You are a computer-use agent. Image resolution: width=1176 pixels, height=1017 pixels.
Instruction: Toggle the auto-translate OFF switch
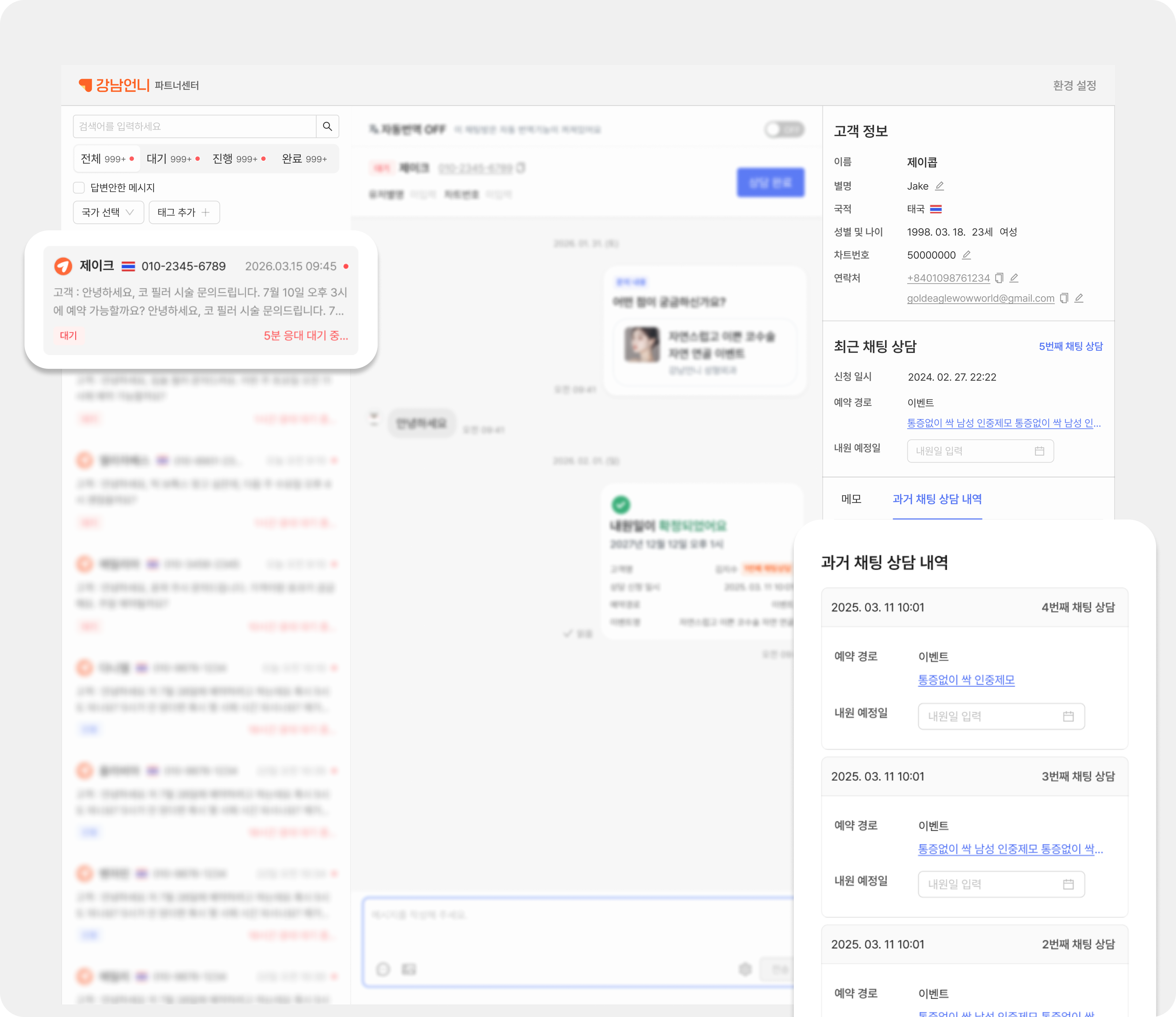(x=784, y=130)
